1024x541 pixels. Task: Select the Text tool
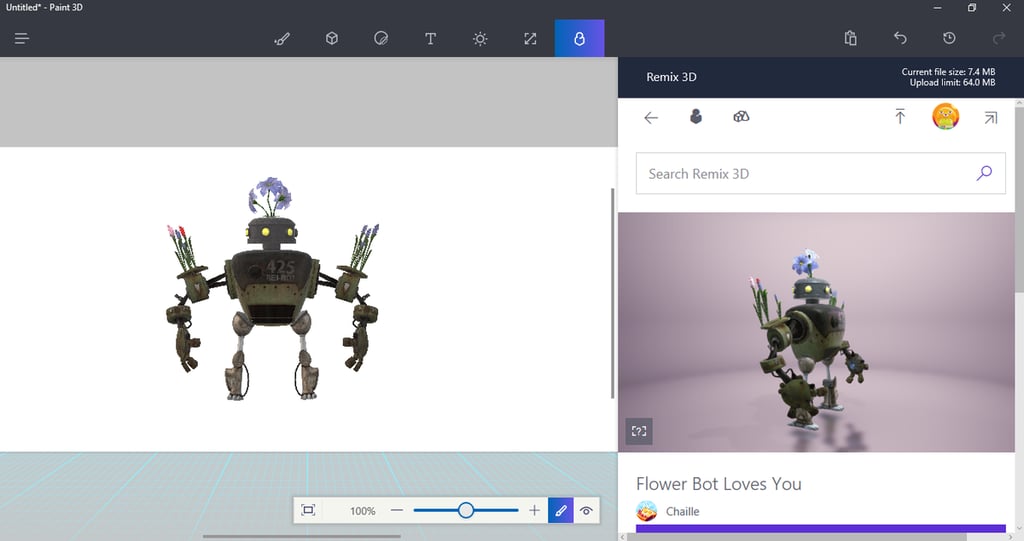point(430,39)
